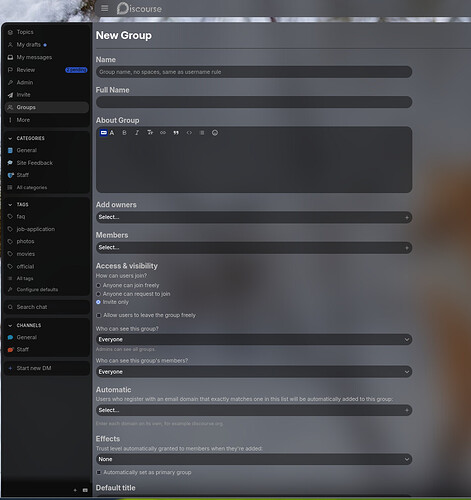Insert a hyperlink using the link icon
Viewport: 471px width, 500px height.
(x=163, y=133)
